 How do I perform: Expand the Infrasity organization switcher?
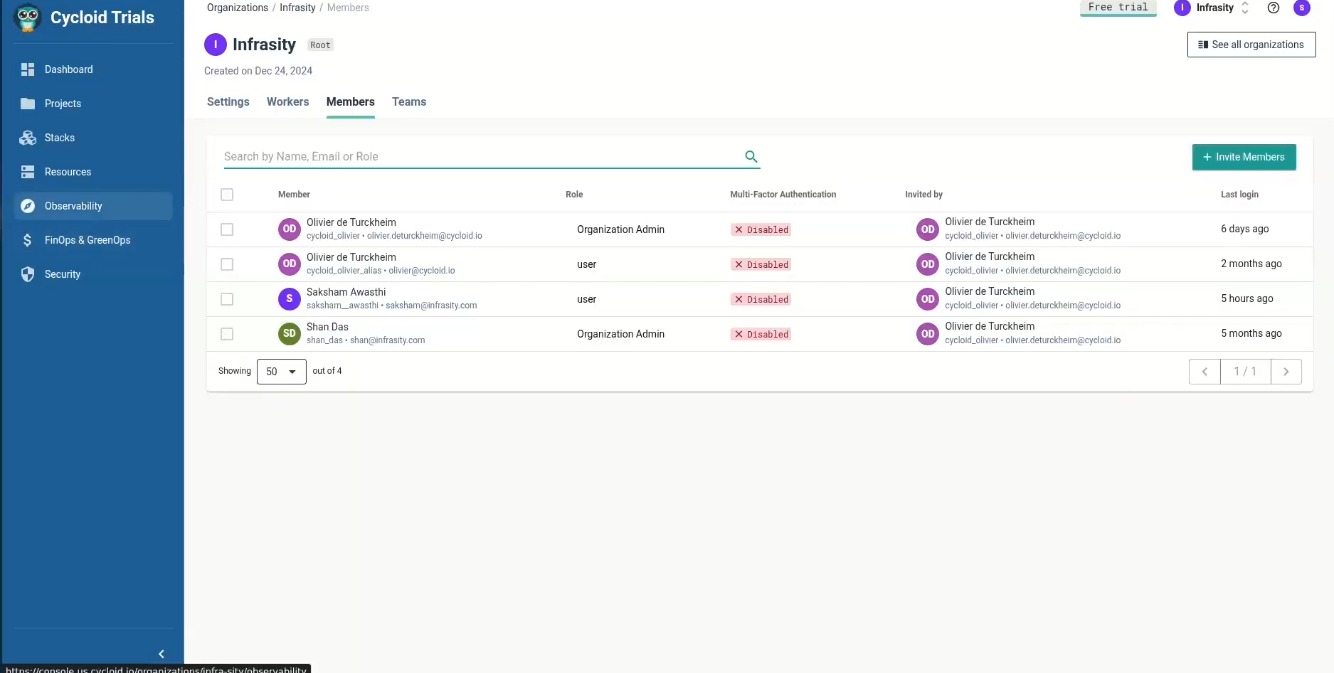pyautogui.click(x=1245, y=8)
